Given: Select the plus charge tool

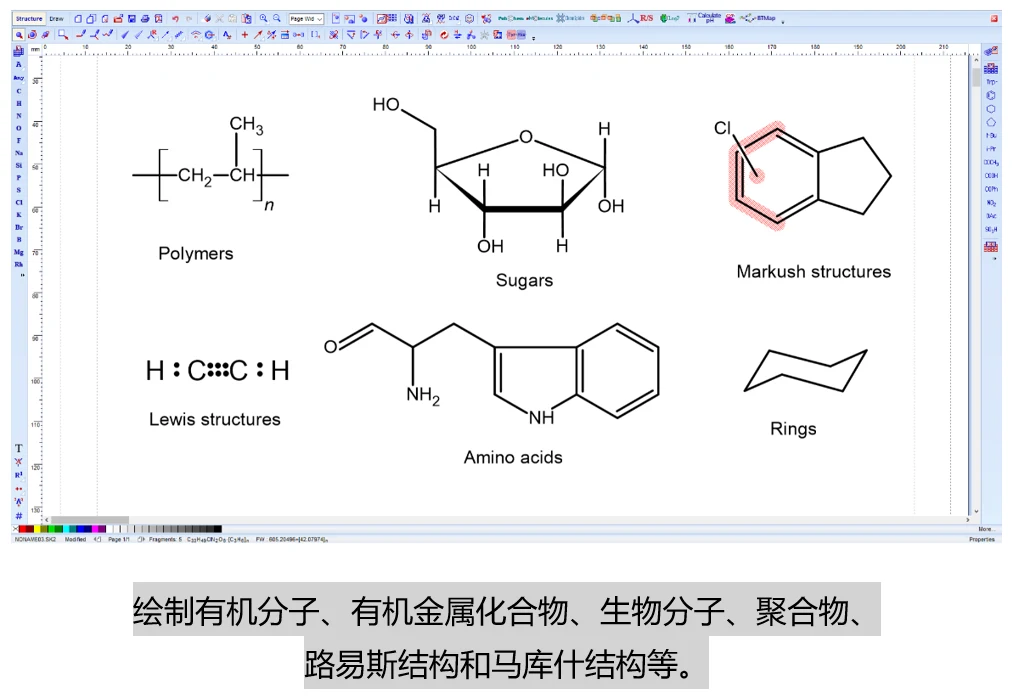Looking at the screenshot, I should (245, 35).
